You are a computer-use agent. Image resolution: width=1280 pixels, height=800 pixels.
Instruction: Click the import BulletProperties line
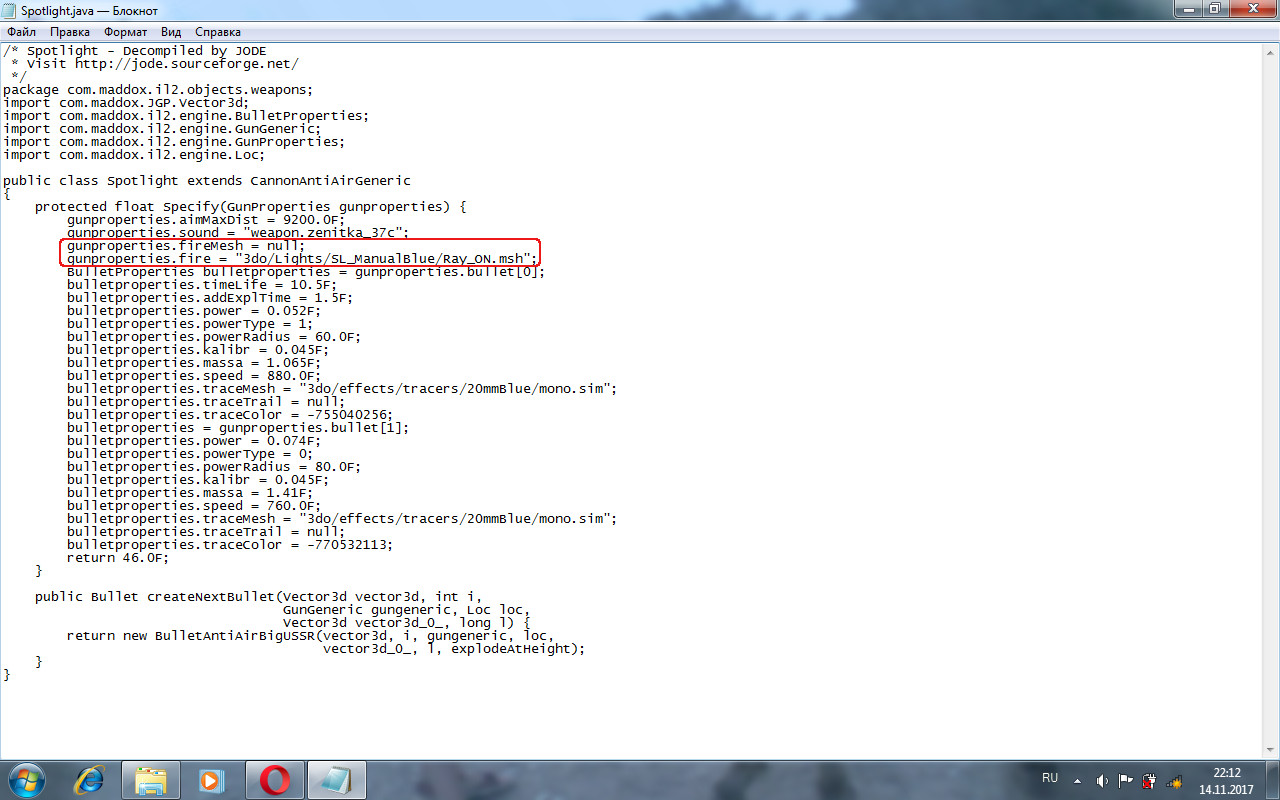tap(186, 116)
